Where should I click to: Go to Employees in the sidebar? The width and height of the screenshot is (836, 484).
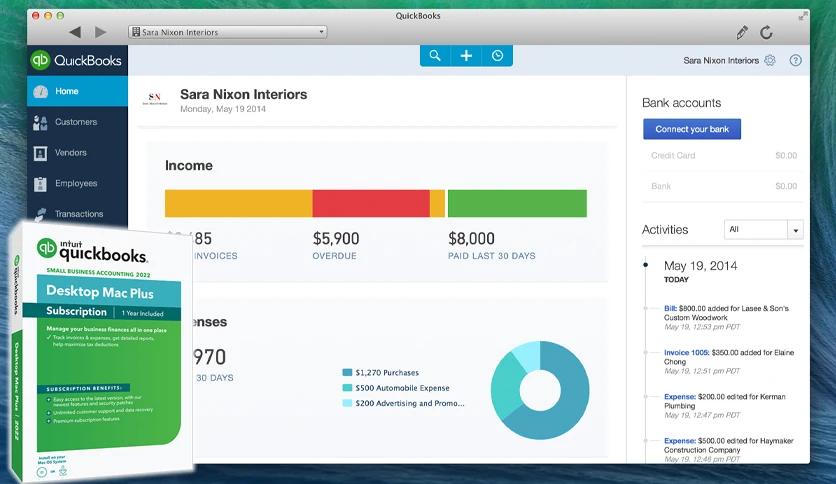(76, 184)
